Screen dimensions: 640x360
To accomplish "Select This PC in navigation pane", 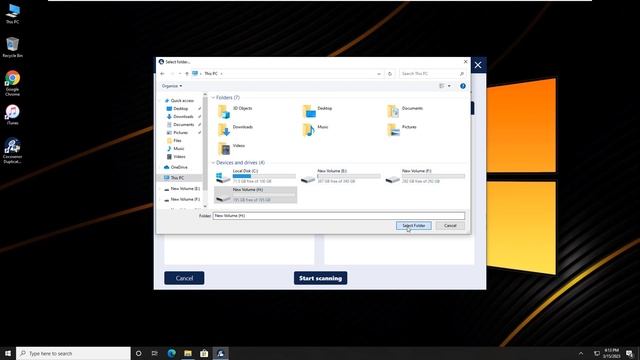I will [x=174, y=178].
